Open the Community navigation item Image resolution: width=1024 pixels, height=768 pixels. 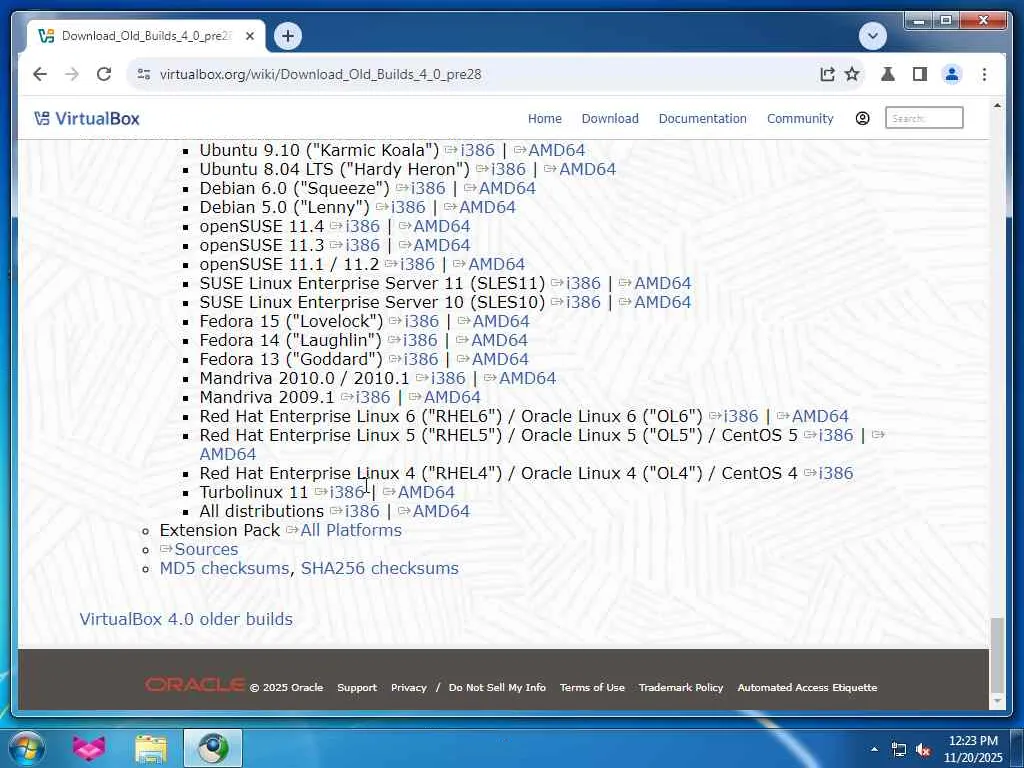pos(800,118)
